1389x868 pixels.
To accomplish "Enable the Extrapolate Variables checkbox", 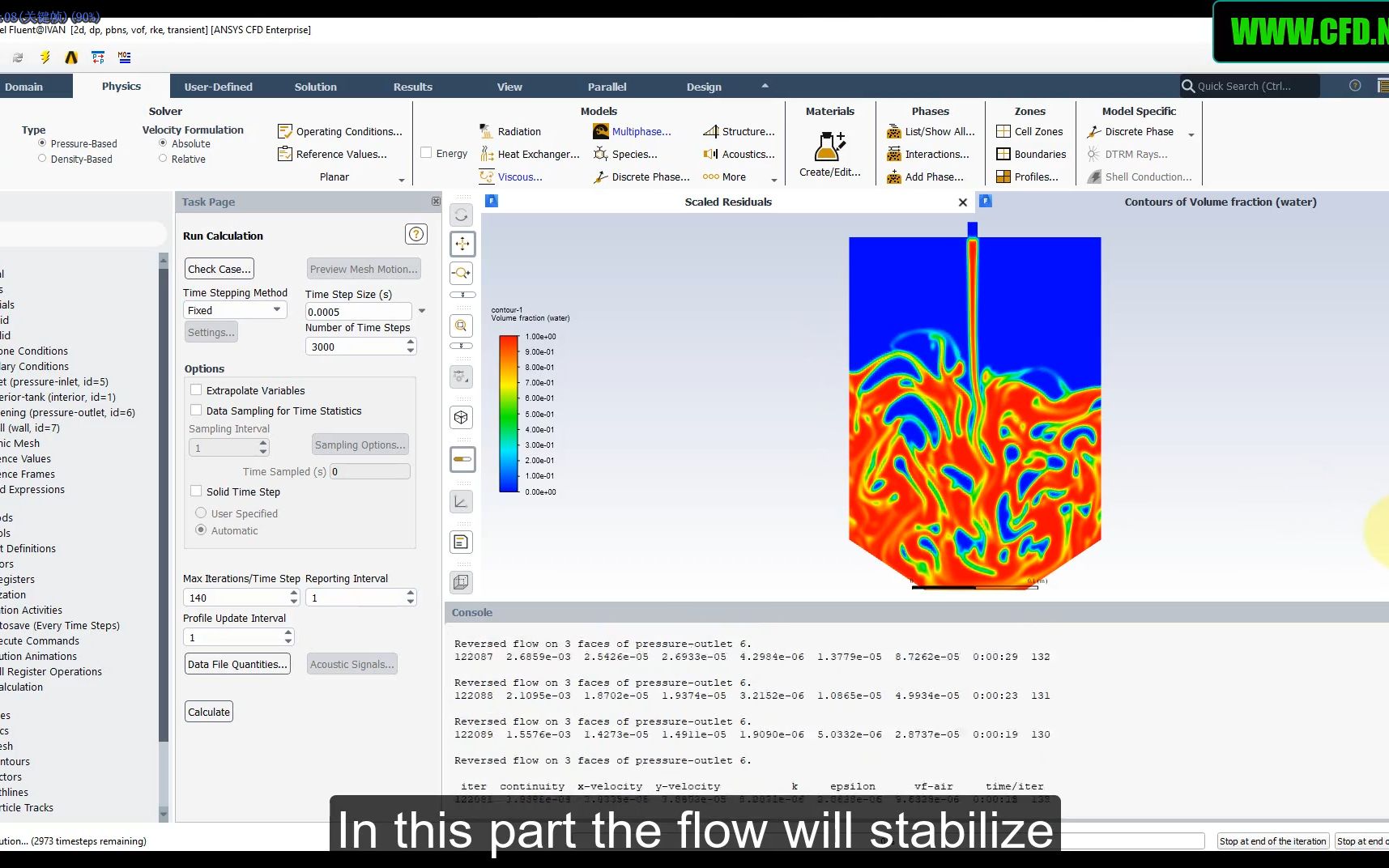I will [x=196, y=389].
